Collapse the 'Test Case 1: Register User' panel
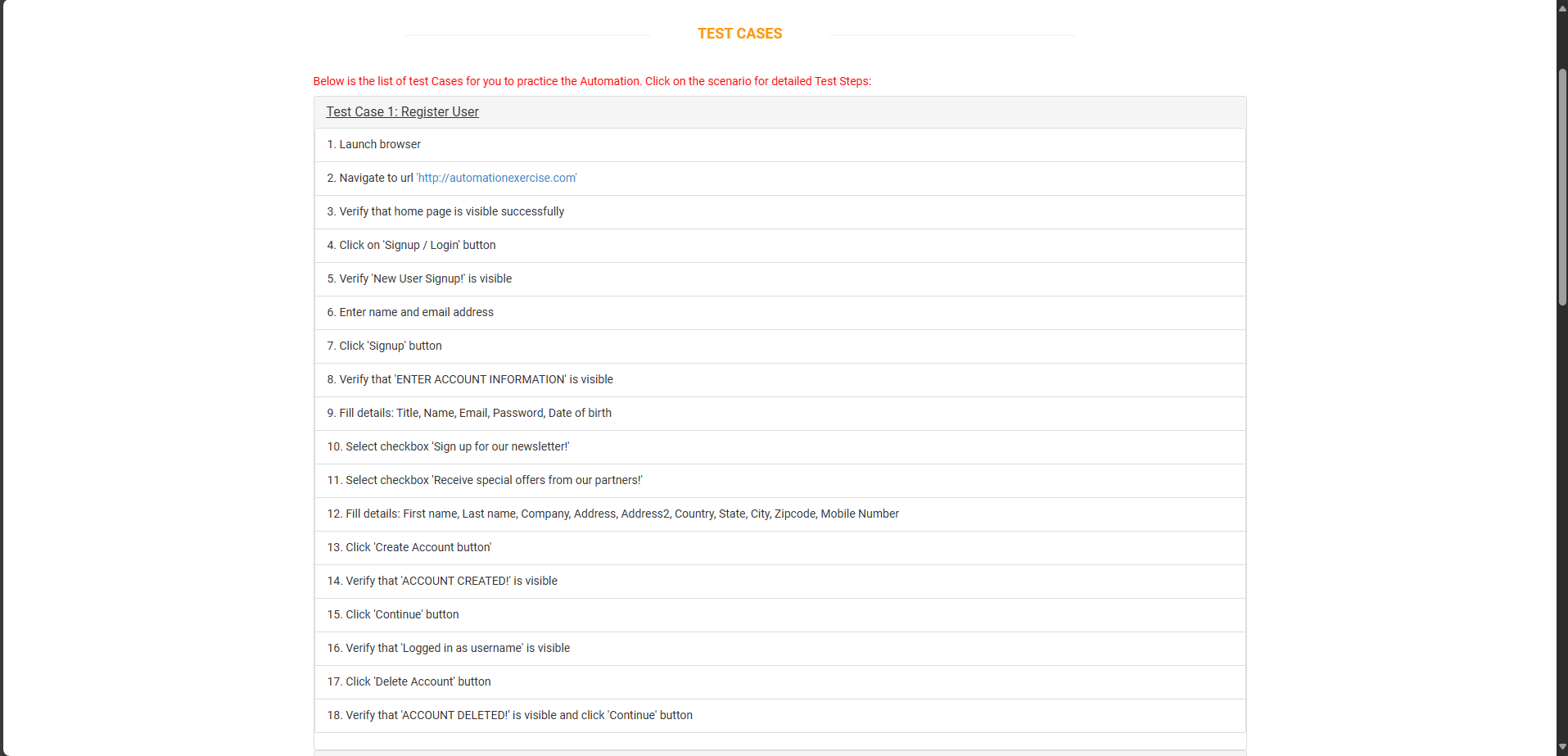1568x756 pixels. pos(401,111)
